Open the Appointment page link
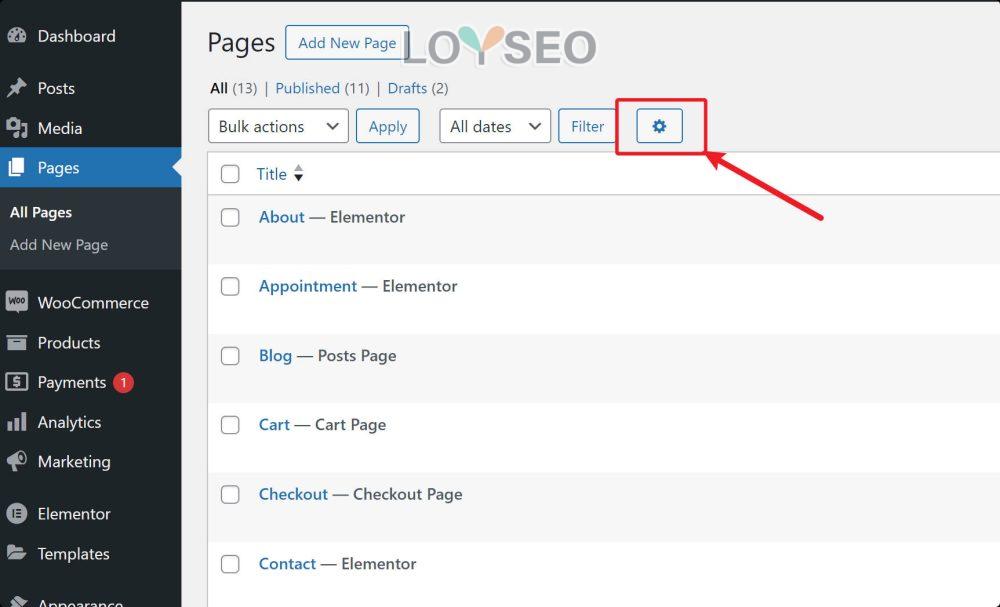Screen dimensions: 1000x607 (x=307, y=286)
